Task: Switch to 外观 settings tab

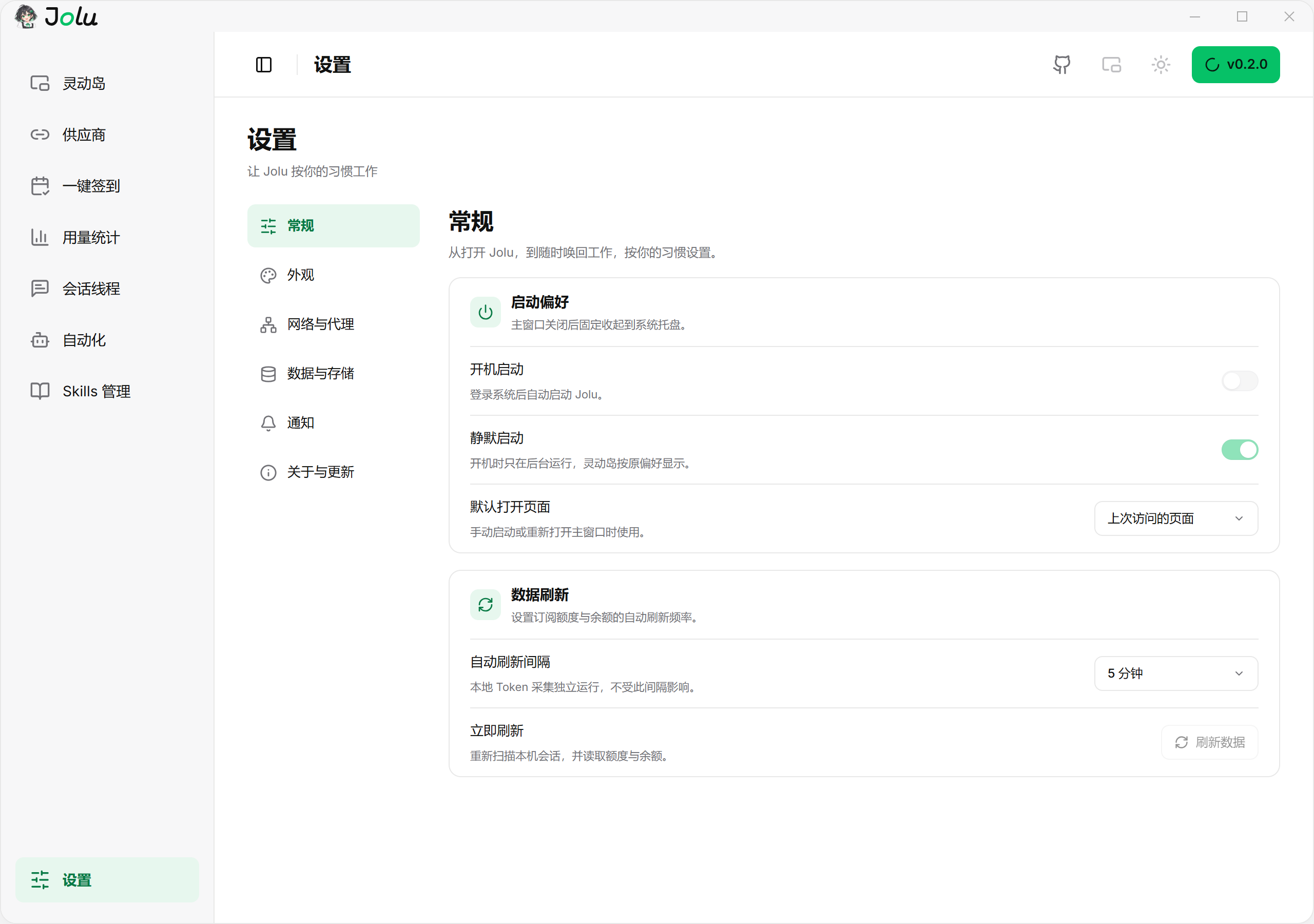Action: tap(333, 275)
